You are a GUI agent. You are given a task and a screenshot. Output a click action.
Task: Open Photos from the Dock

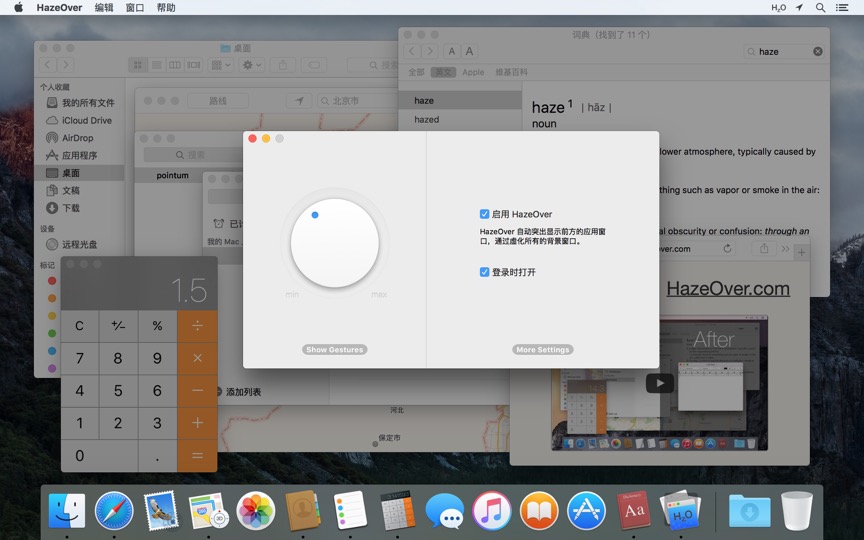pyautogui.click(x=256, y=510)
